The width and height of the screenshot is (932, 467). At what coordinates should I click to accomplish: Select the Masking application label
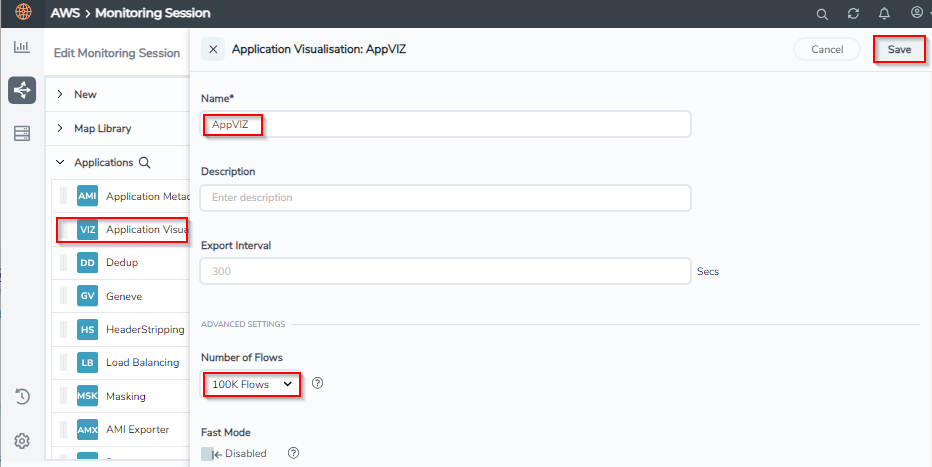point(125,396)
